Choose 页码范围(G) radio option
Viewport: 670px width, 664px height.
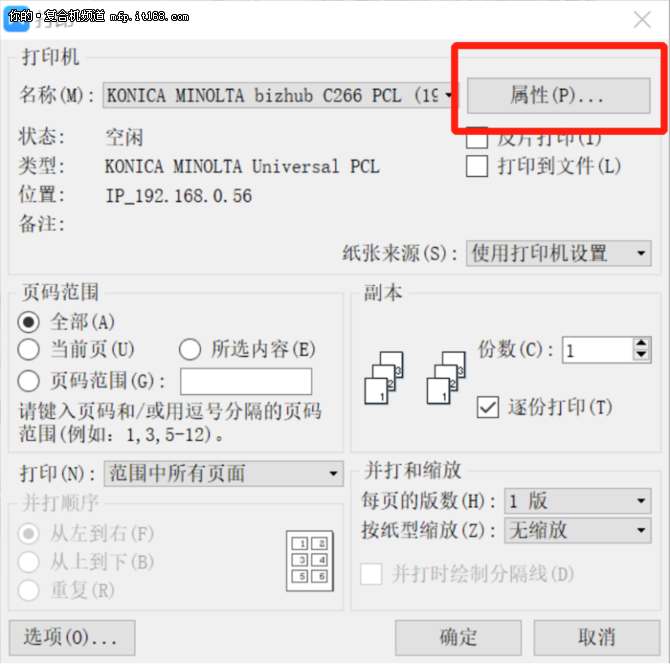click(x=29, y=381)
